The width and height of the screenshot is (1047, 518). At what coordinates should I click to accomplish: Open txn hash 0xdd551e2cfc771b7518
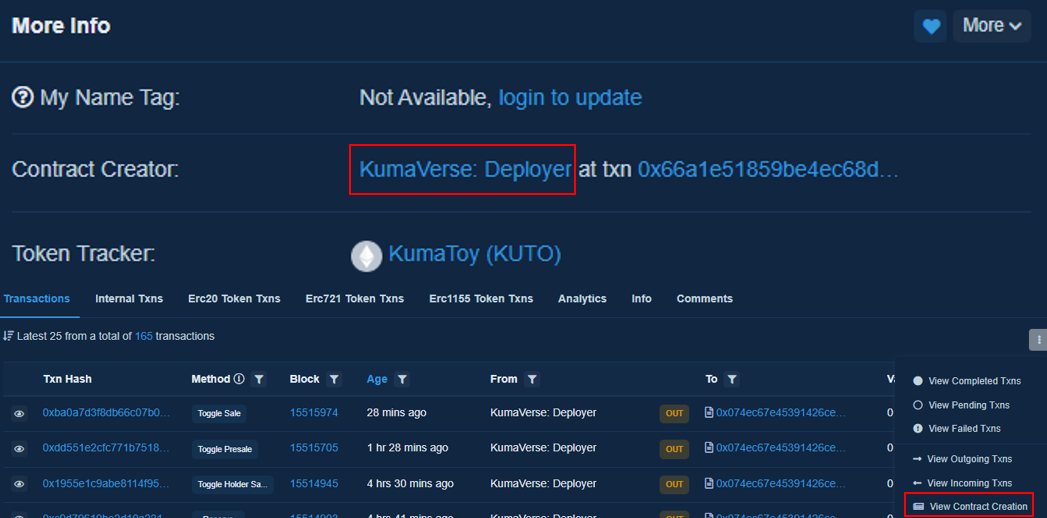[x=107, y=448]
